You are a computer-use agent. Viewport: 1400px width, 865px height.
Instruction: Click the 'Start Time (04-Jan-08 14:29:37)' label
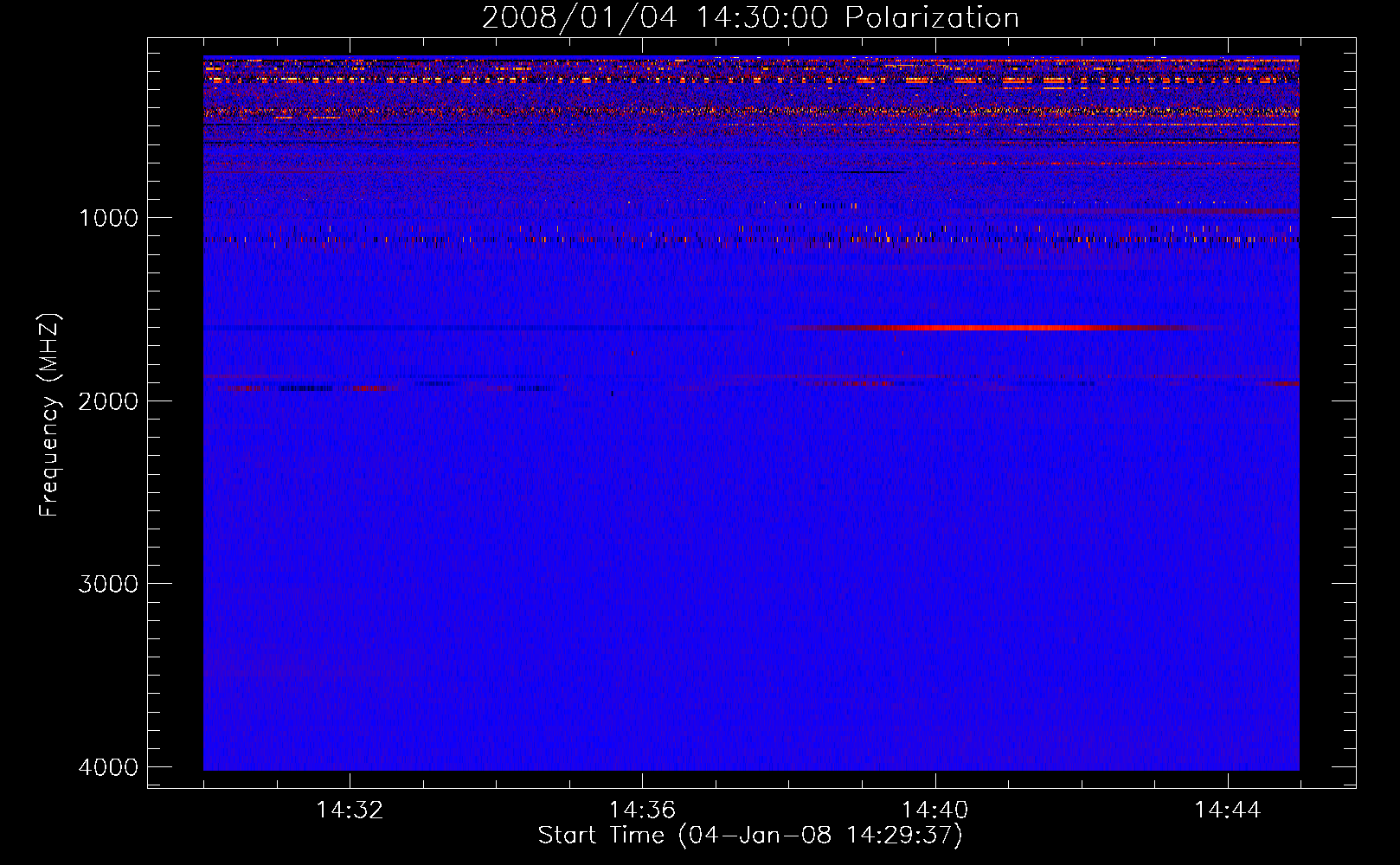coord(750,836)
